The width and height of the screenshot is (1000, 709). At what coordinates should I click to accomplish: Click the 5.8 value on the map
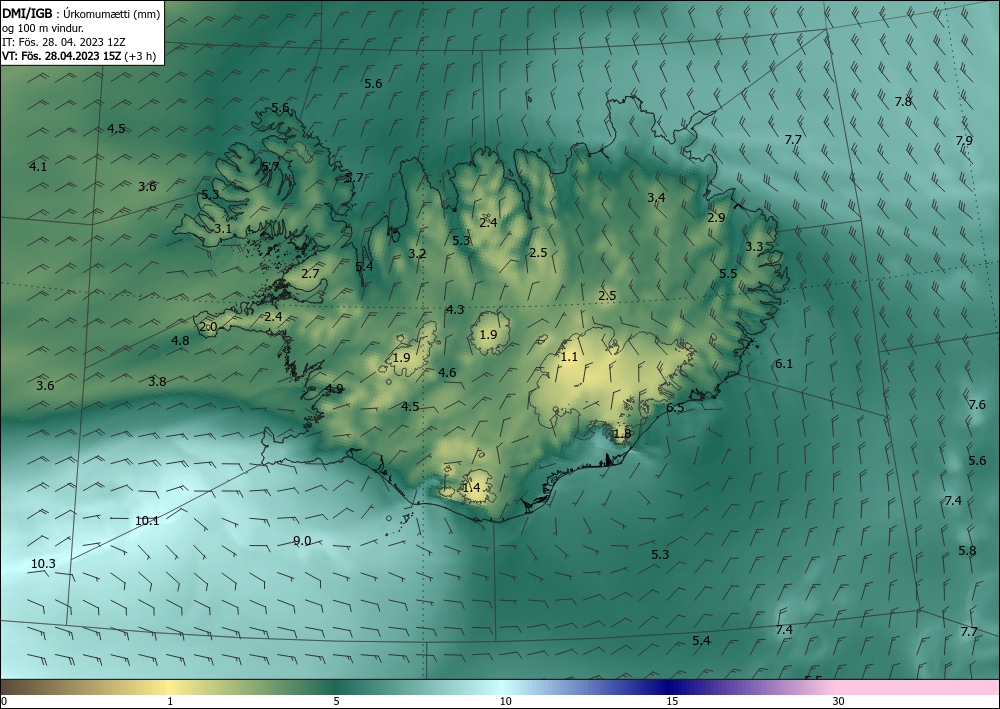(967, 550)
